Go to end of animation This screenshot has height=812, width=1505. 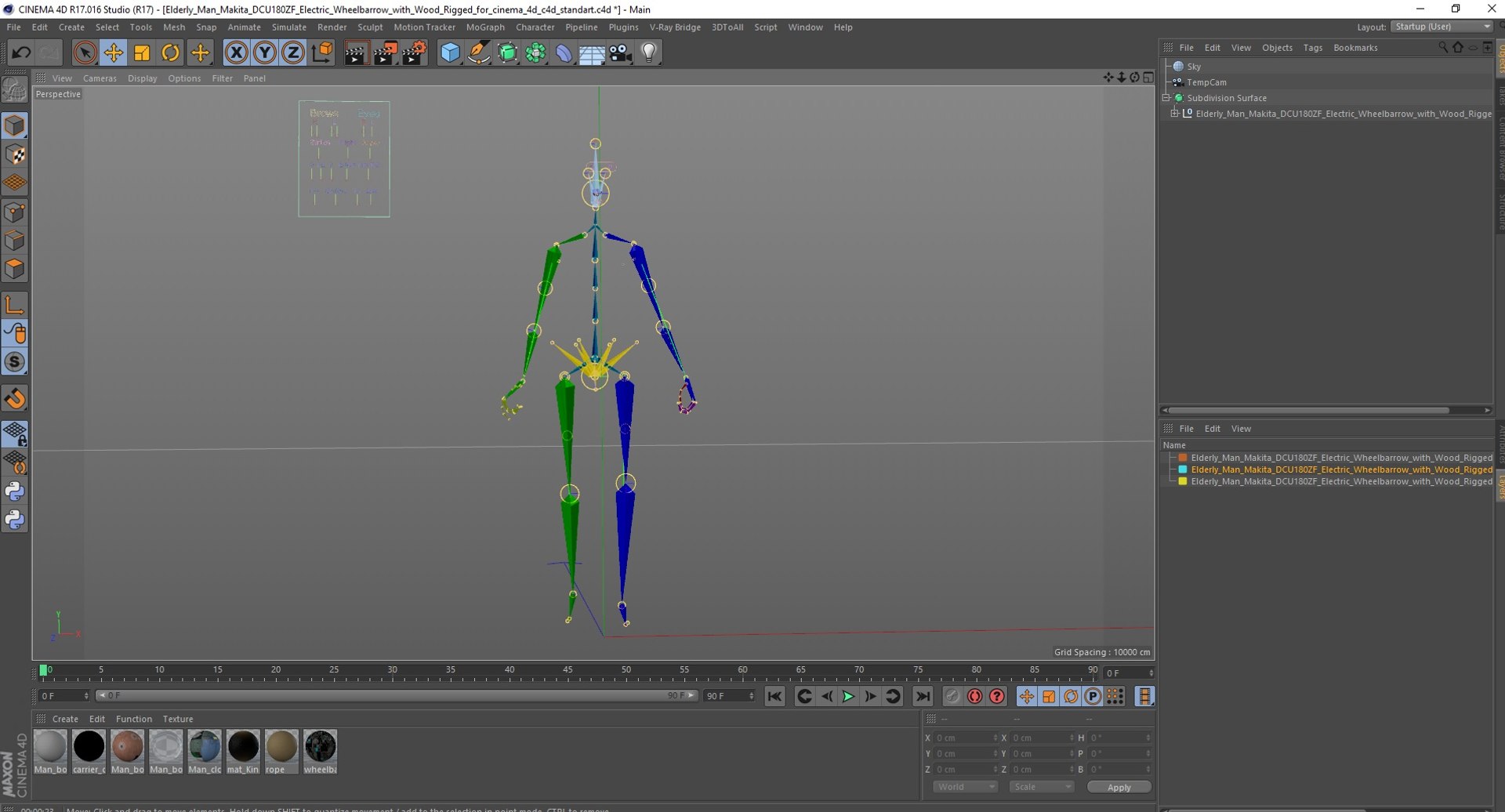click(x=923, y=696)
